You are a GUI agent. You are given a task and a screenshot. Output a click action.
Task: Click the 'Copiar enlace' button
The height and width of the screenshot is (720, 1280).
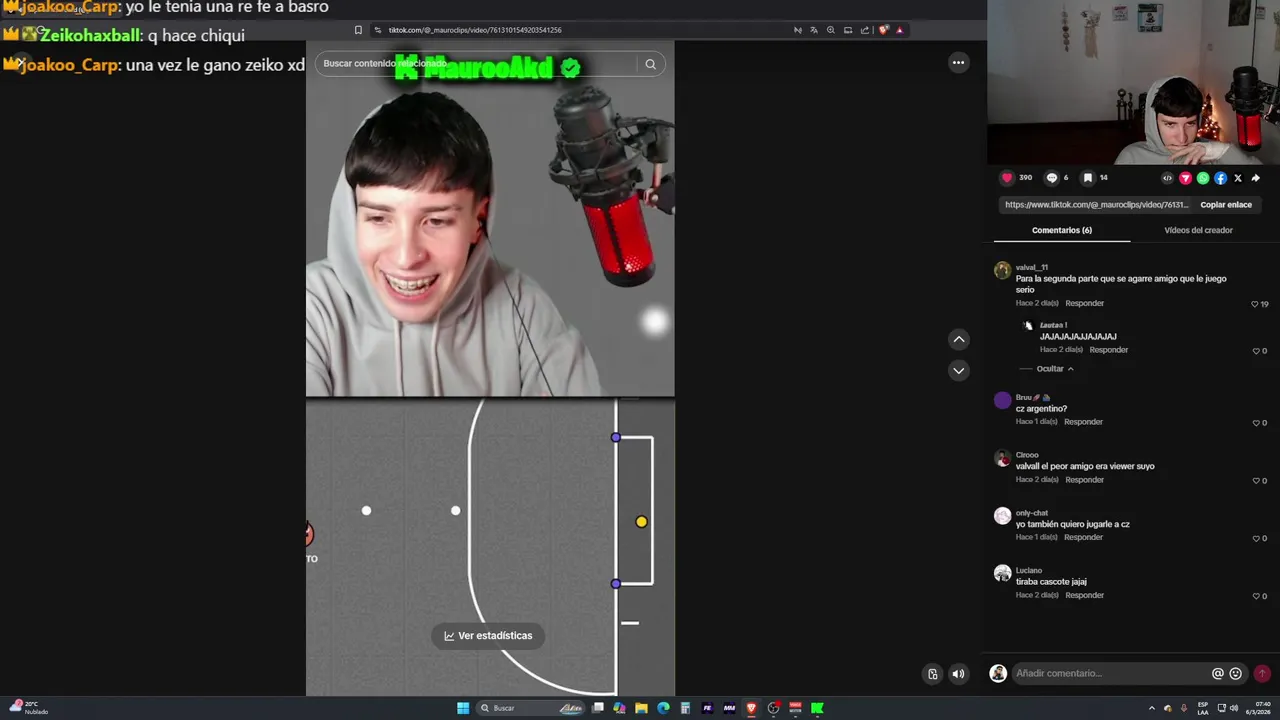1226,205
